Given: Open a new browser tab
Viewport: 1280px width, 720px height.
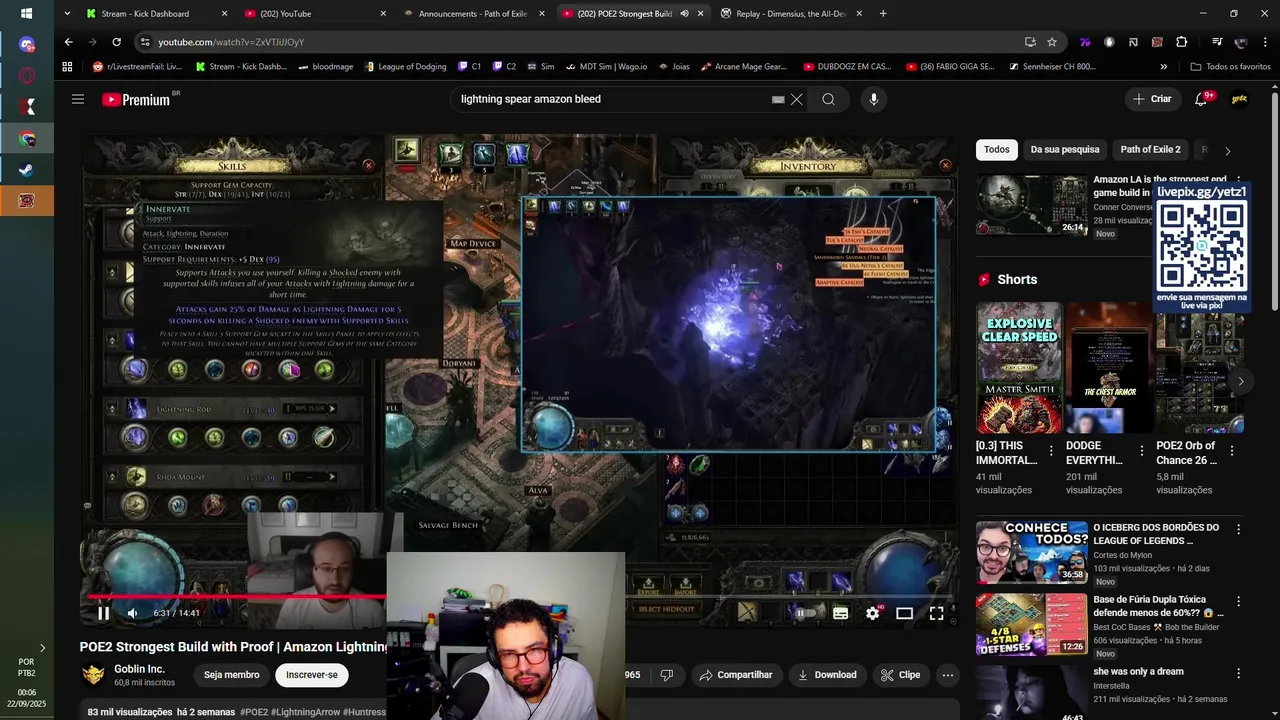Looking at the screenshot, I should point(883,14).
